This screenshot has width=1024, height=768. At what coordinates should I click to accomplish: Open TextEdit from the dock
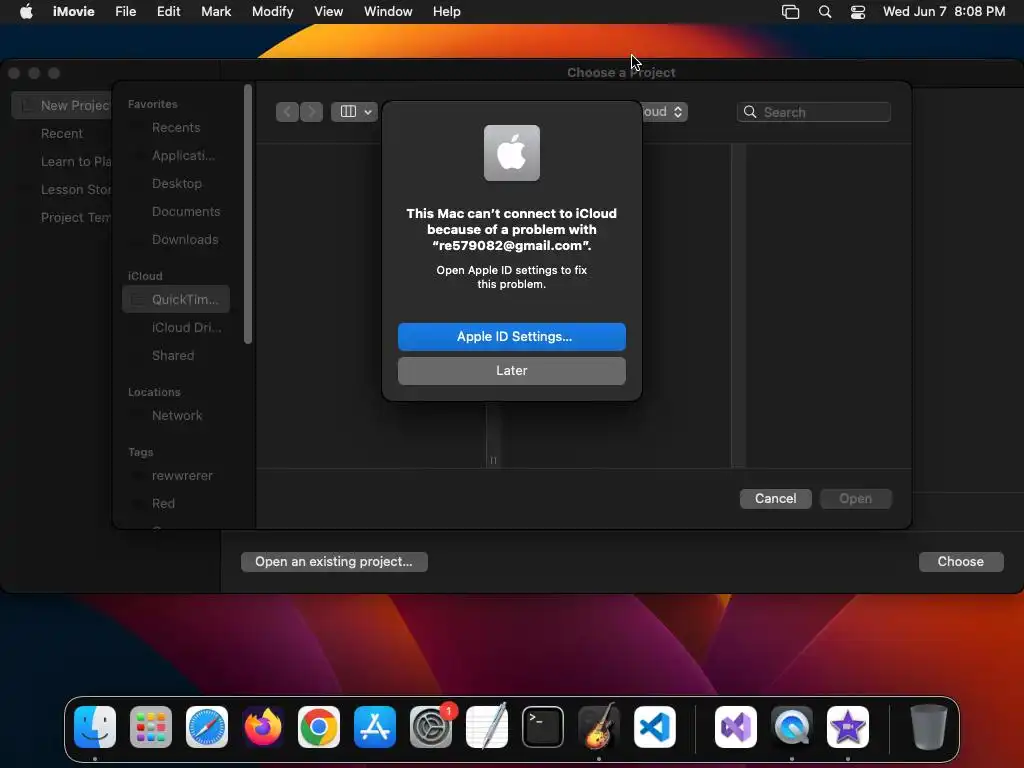tap(487, 726)
